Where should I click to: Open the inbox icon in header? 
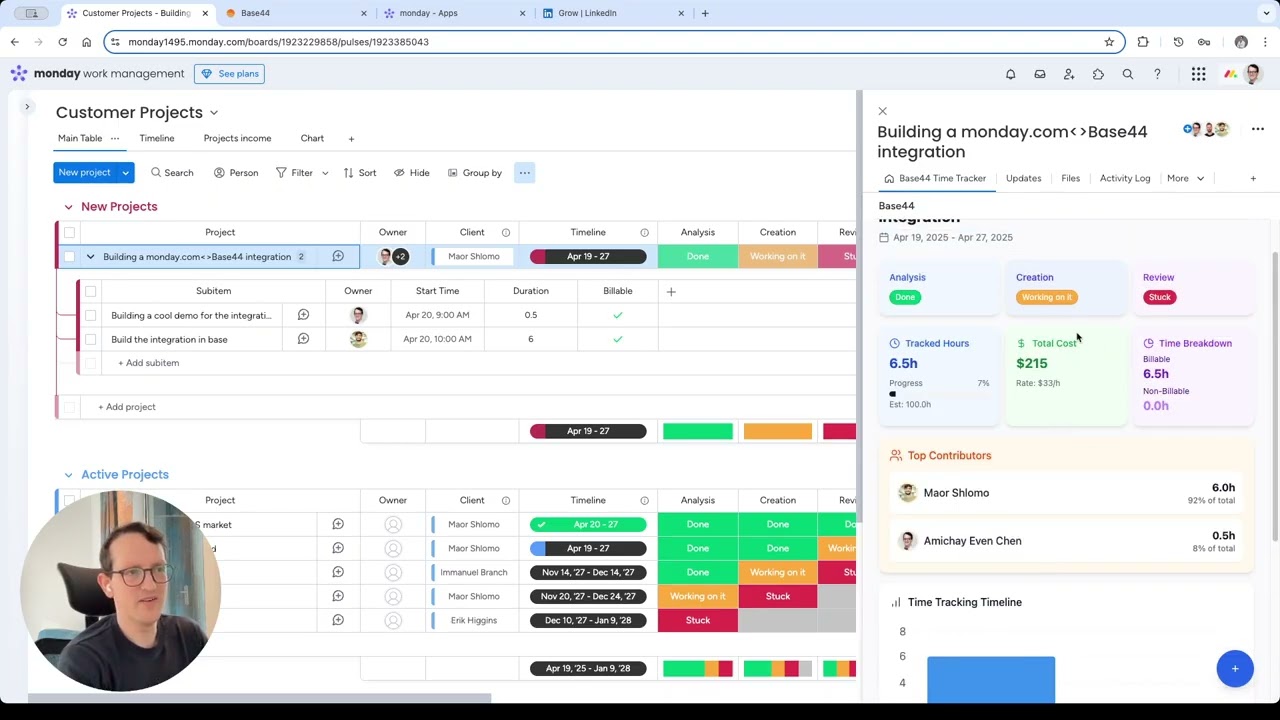coord(1040,74)
